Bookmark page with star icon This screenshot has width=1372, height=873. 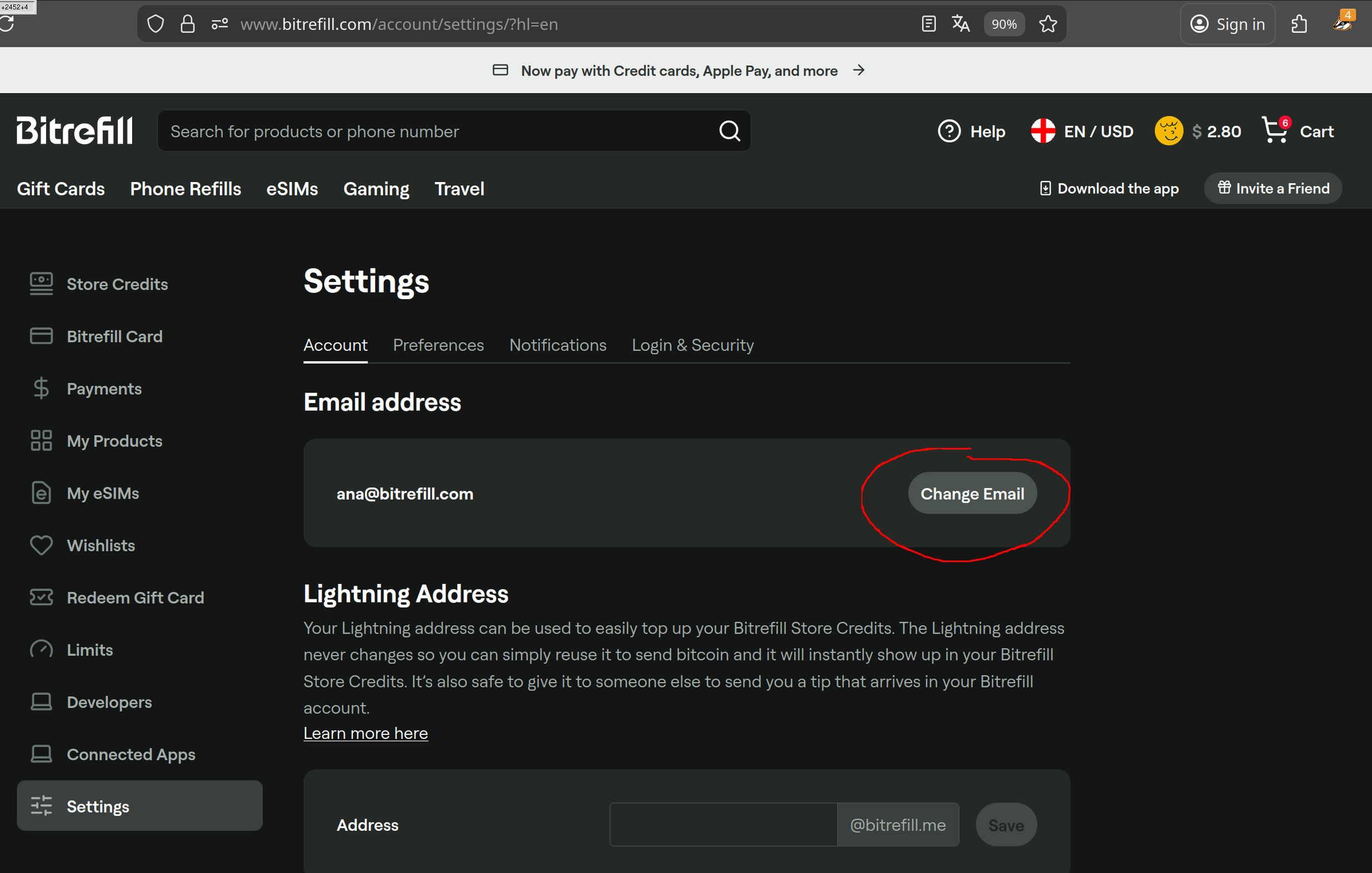1048,24
